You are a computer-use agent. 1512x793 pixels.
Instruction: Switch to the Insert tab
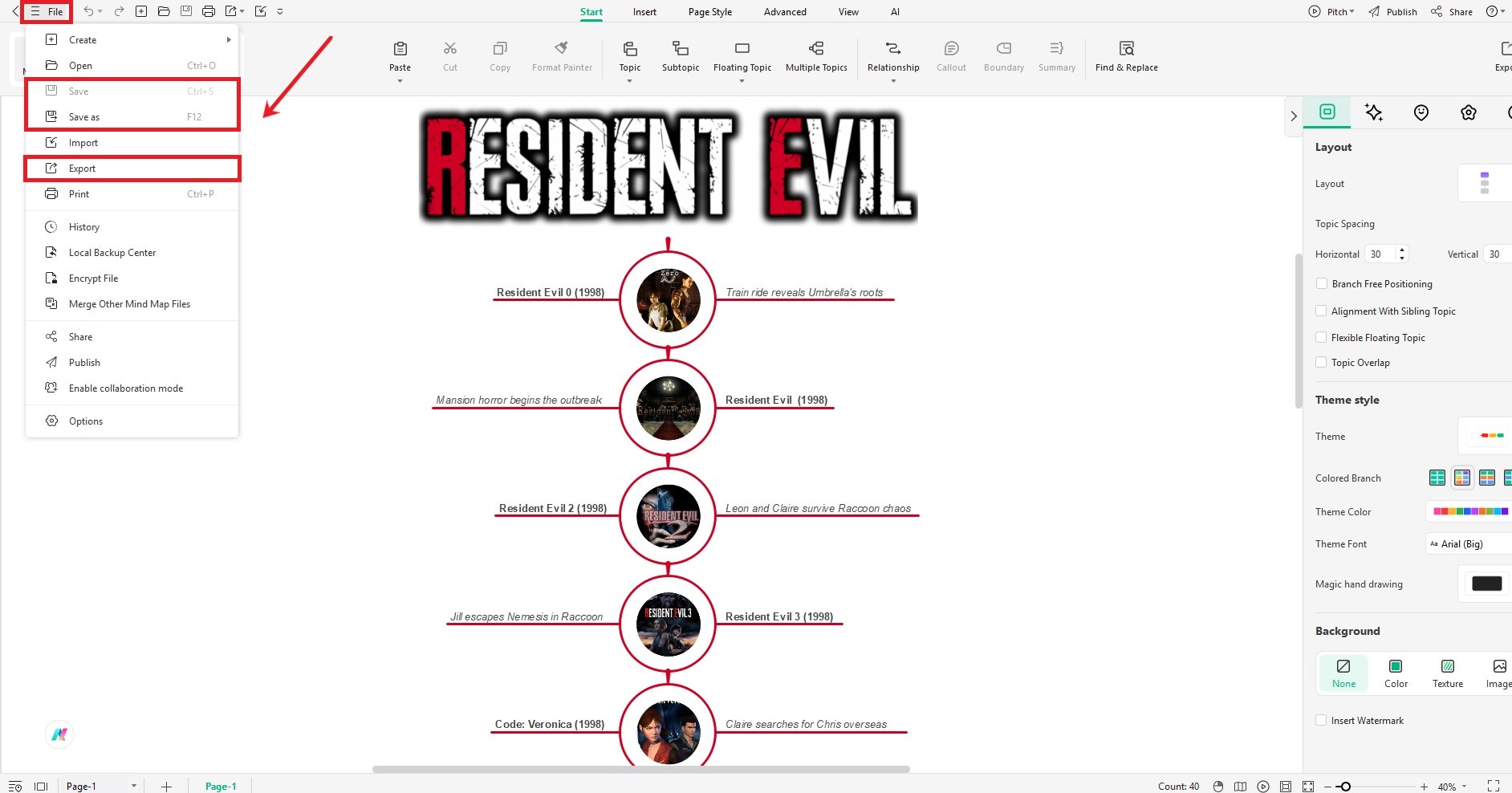(644, 12)
